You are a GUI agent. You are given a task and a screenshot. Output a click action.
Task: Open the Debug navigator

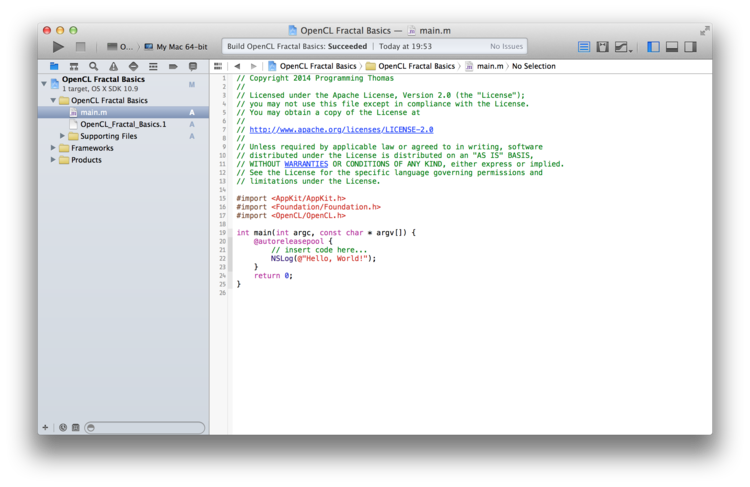pos(153,66)
